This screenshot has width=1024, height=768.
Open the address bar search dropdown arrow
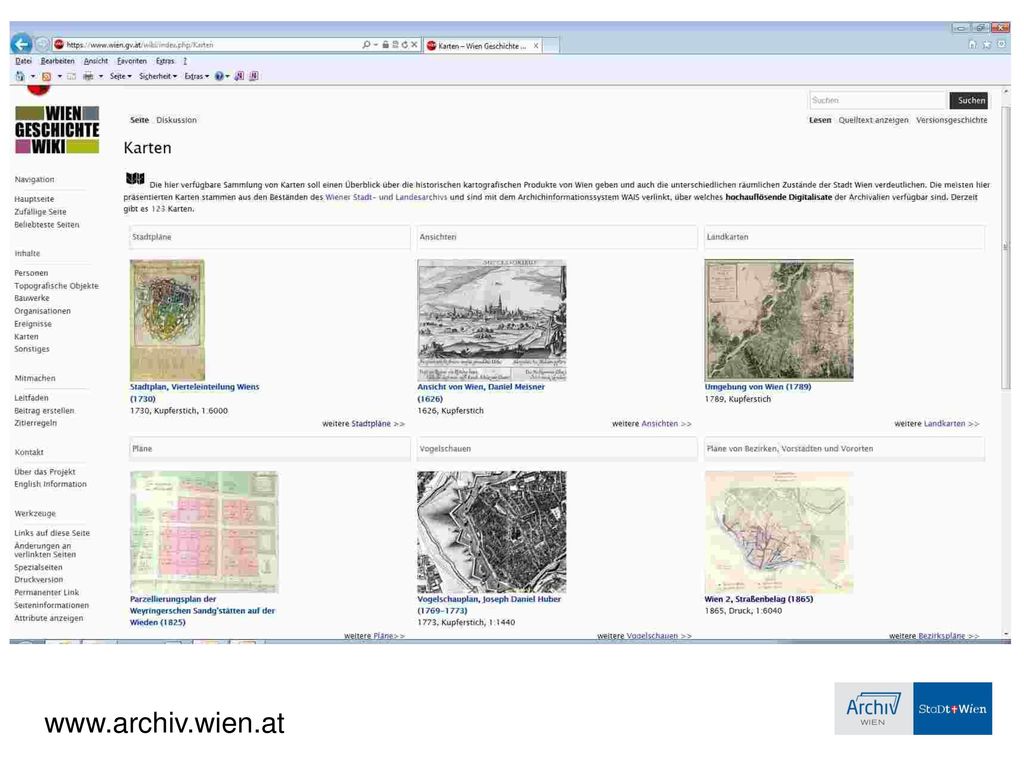[x=376, y=44]
